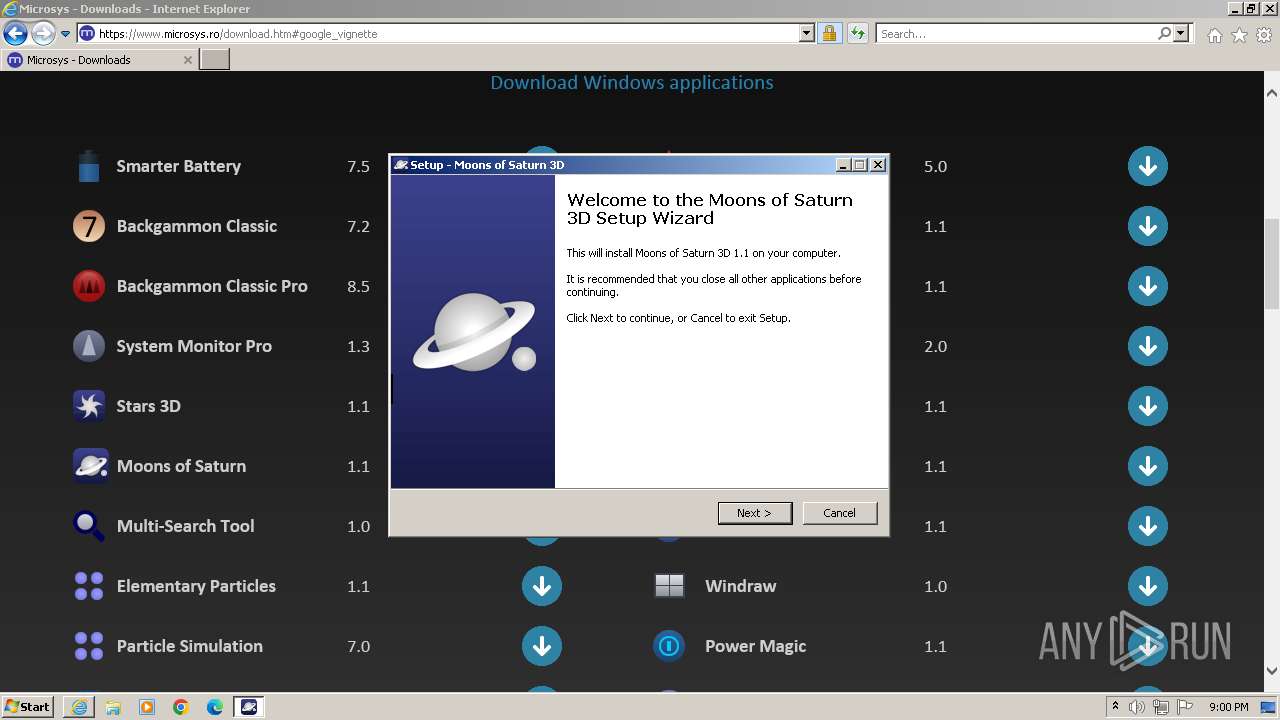Click the Setup wizard taskbar button

pos(249,707)
